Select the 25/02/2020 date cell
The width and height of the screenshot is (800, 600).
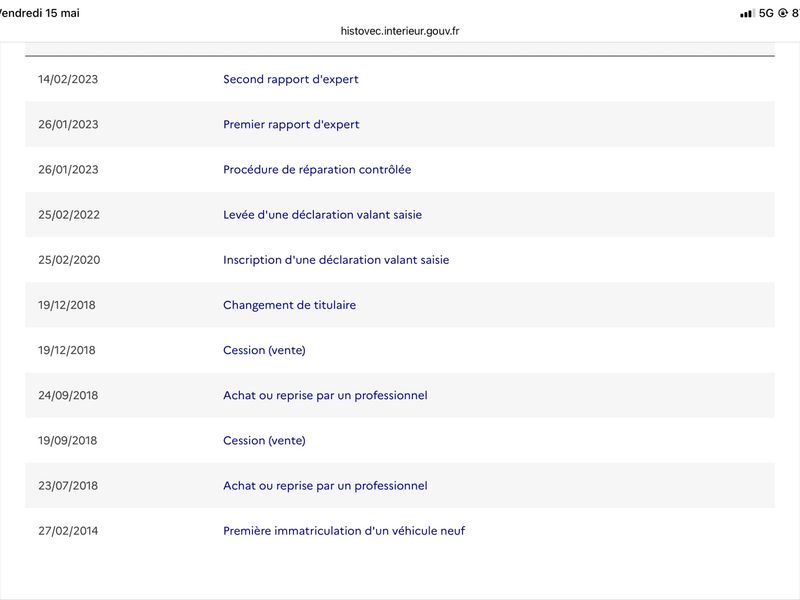point(69,260)
